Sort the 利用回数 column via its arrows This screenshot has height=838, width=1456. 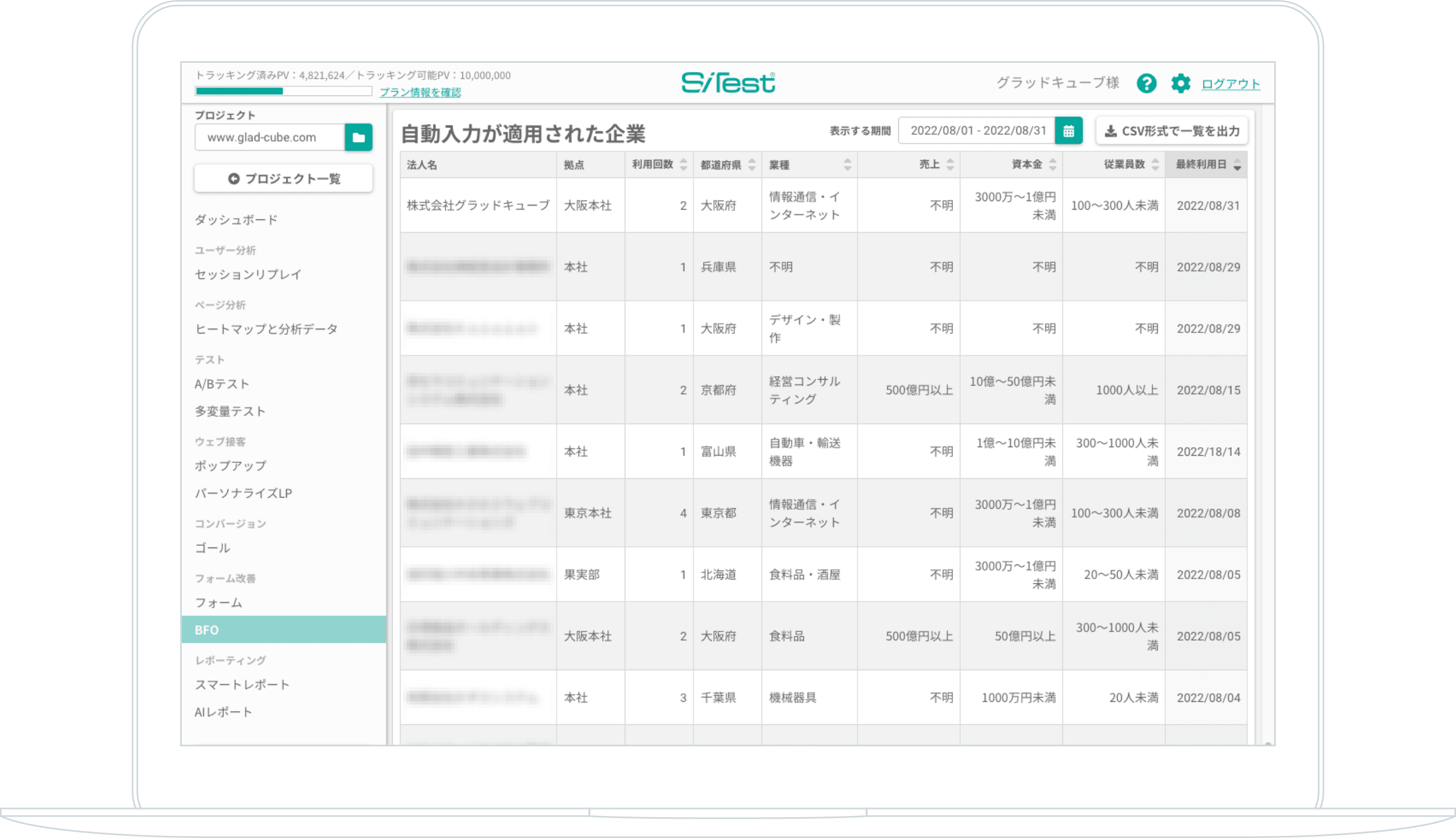pos(683,165)
